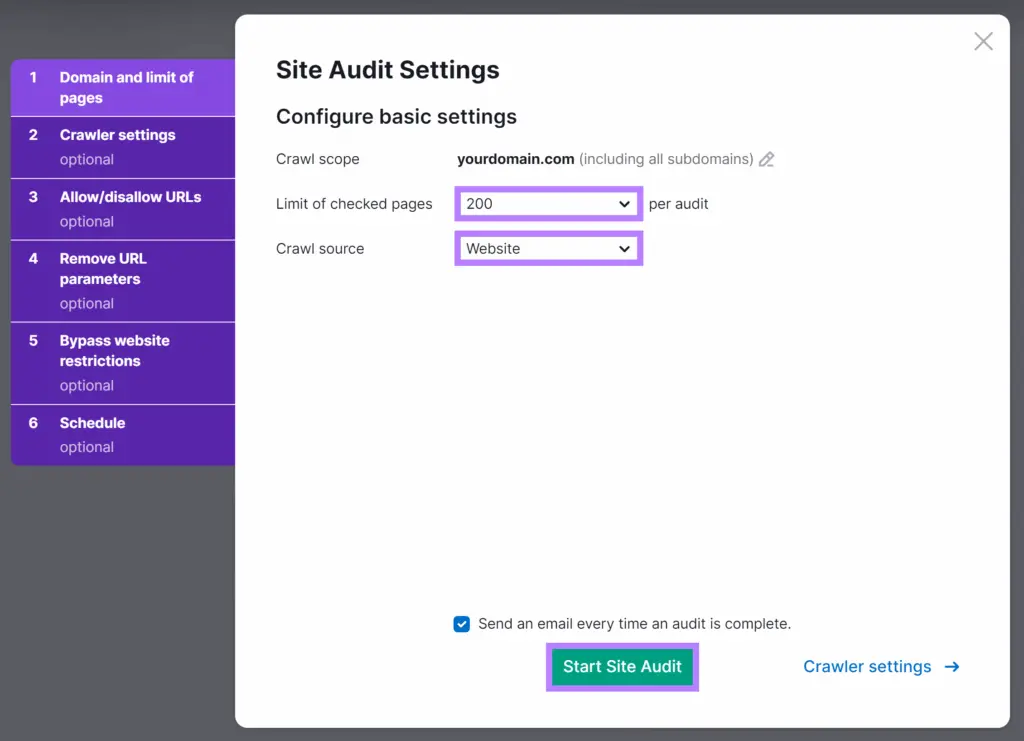Go to the Crawler settings step in sidebar
This screenshot has height=741, width=1024.
coord(117,135)
